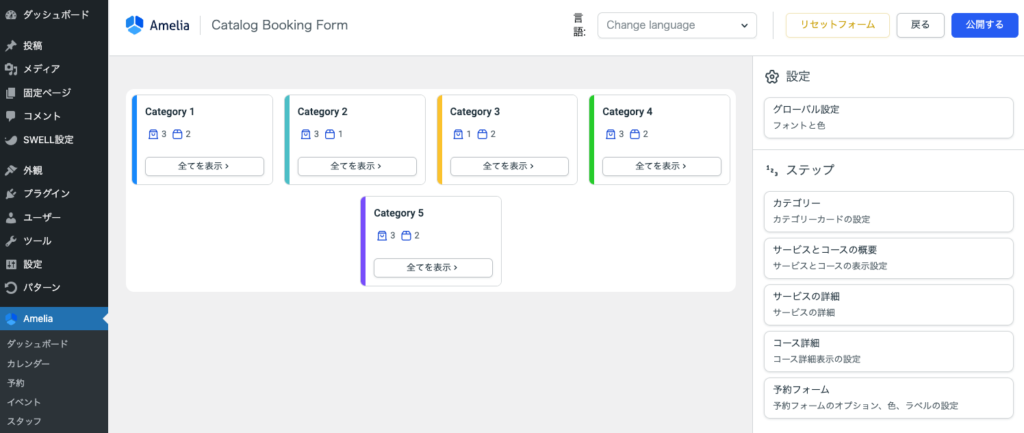Screen dimensions: 1024x433
Task: Click the 戻る button
Action: [x=920, y=25]
